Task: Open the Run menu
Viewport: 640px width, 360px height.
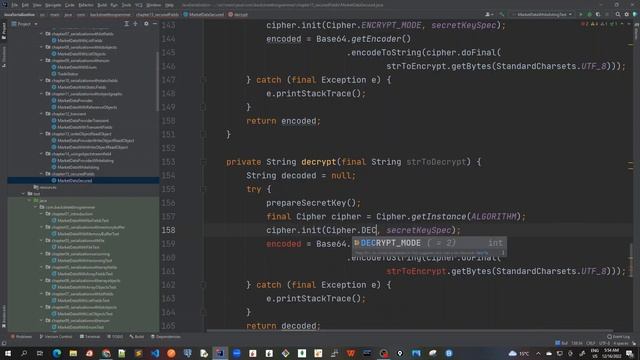Action: (114, 5)
